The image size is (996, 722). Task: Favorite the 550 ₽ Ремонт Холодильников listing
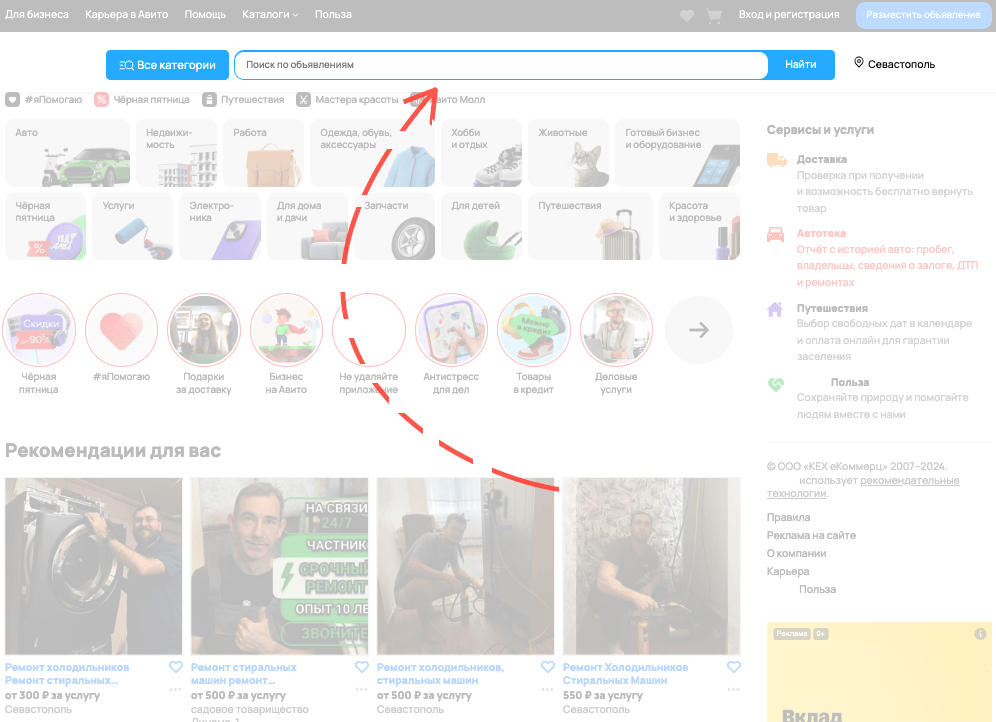(734, 667)
